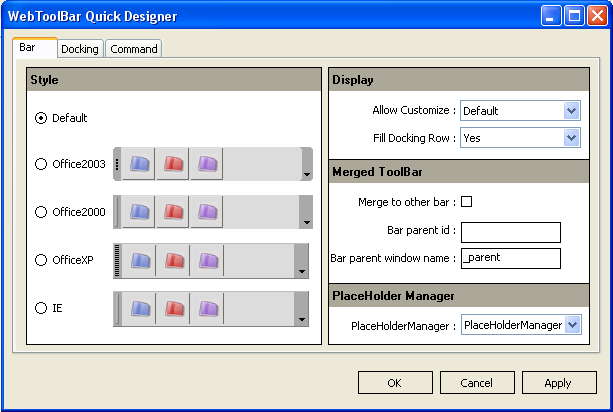This screenshot has height=412, width=613.
Task: Click the Apply button
Action: [558, 383]
